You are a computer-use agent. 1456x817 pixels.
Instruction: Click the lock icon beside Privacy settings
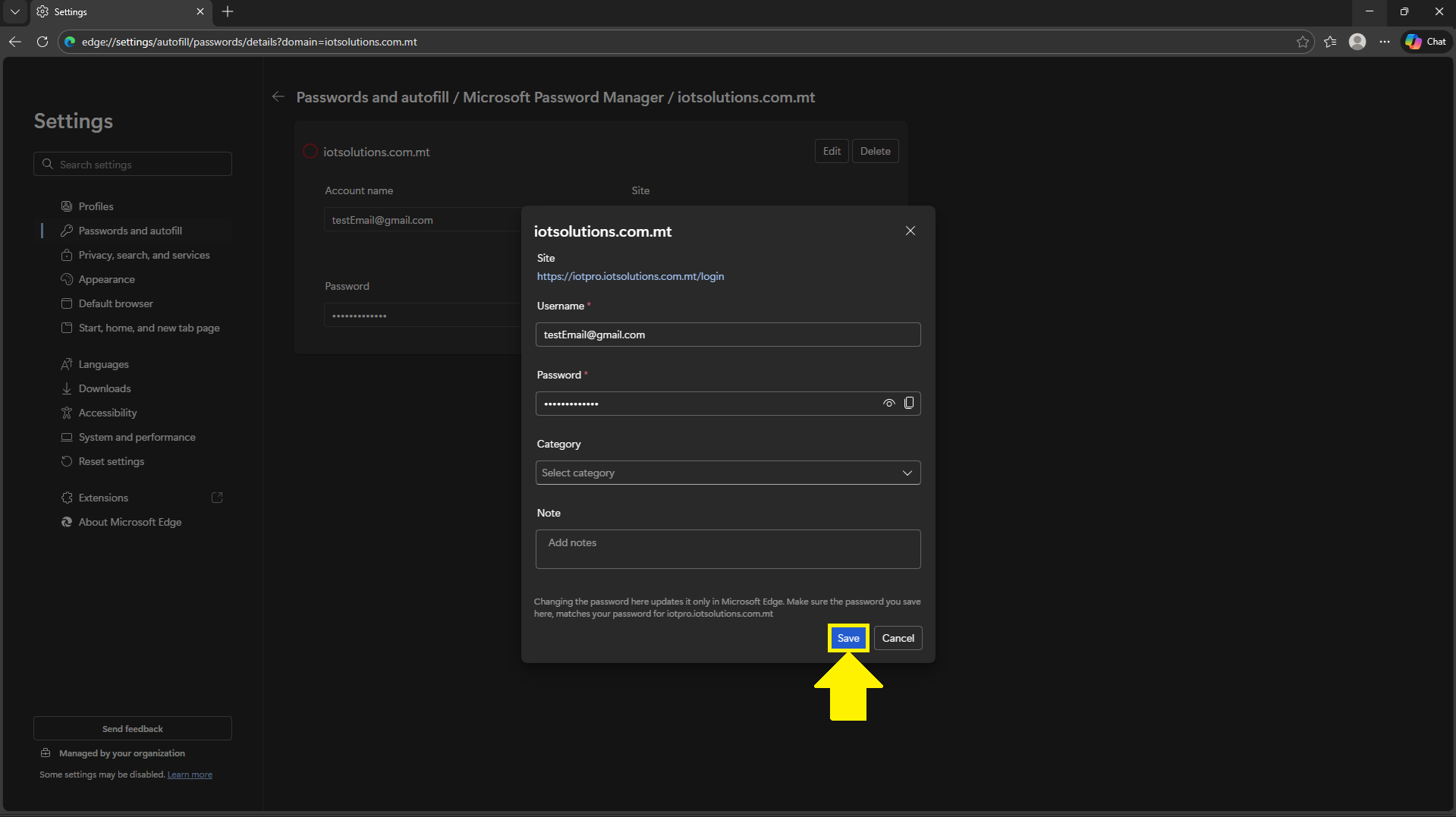67,255
